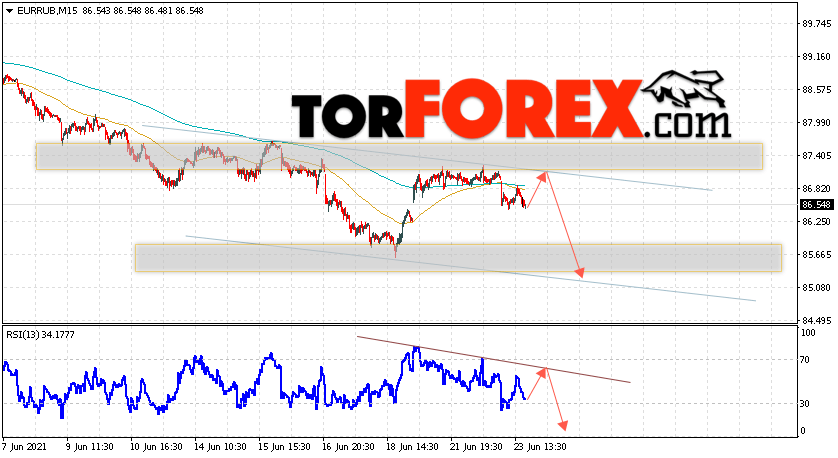Select the 16 Jun 20:30 time label
Image resolution: width=838 pixels, height=458 pixels.
348,446
